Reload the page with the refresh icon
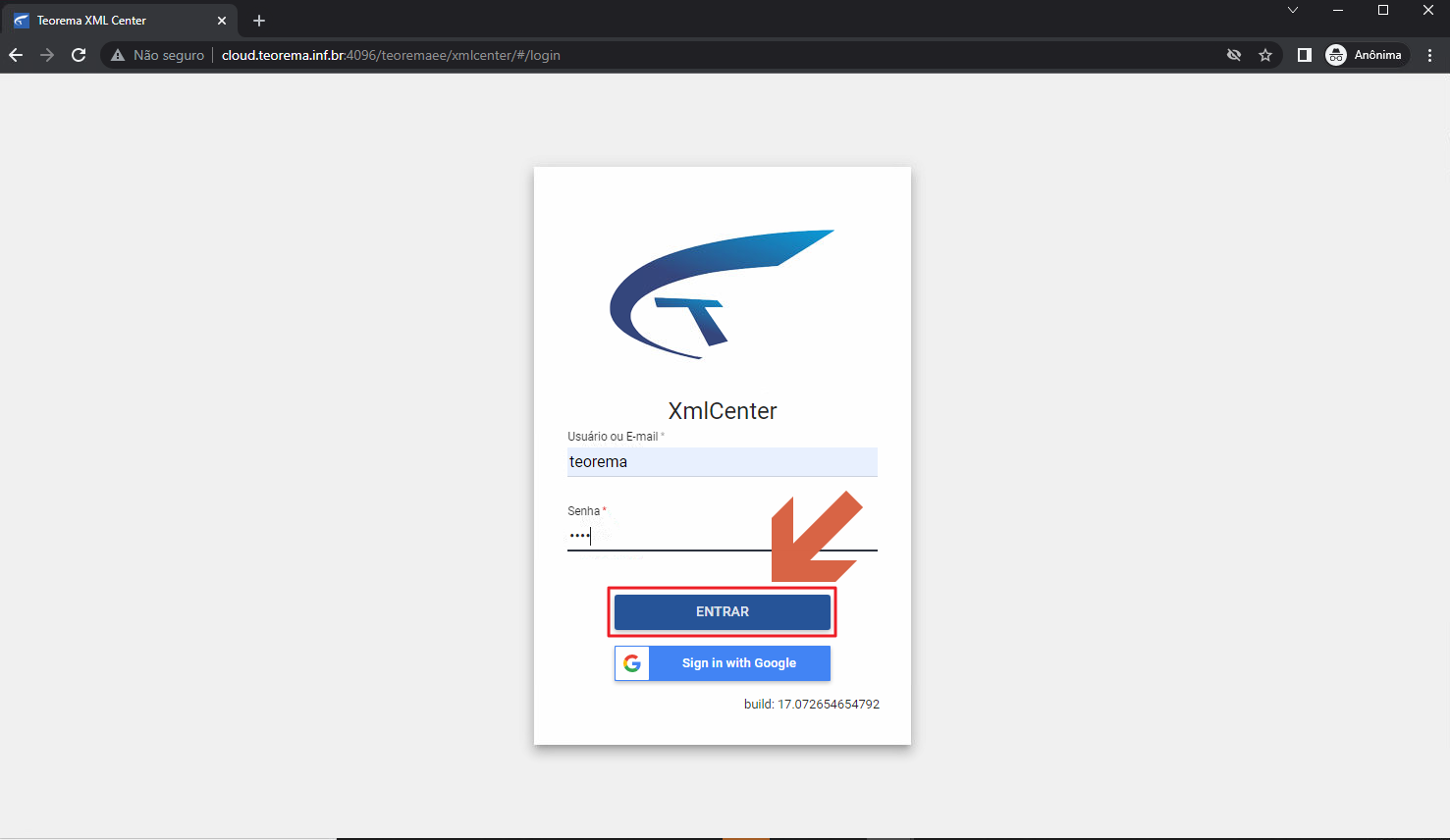The width and height of the screenshot is (1450, 840). tap(79, 55)
